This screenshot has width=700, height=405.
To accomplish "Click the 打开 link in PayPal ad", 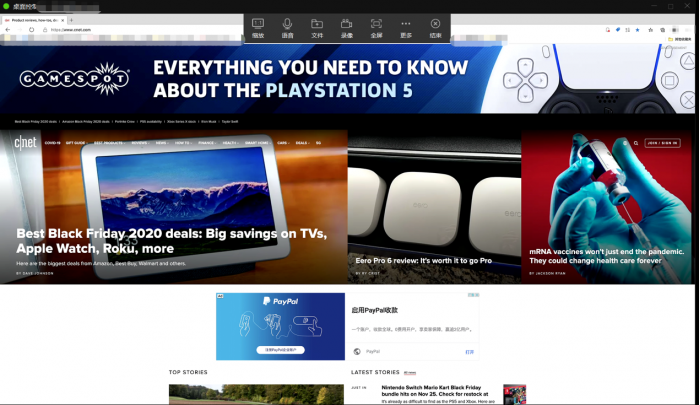I will point(469,352).
